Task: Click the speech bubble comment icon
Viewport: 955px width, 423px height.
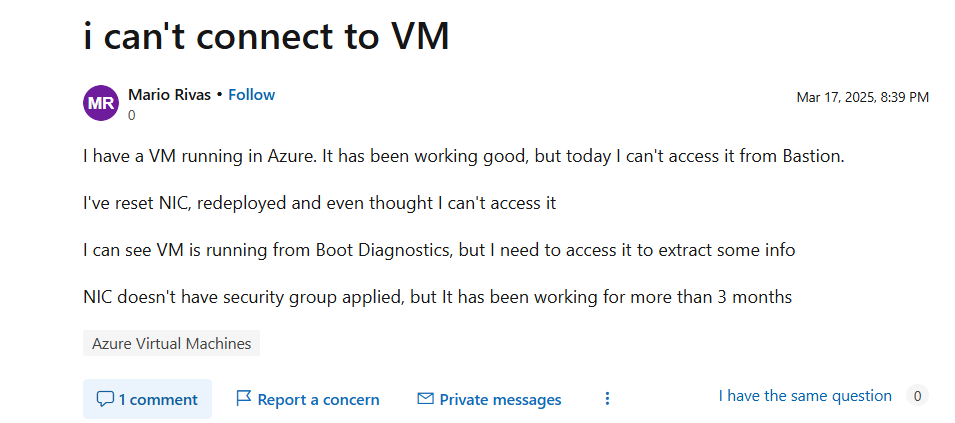Action: (x=105, y=399)
